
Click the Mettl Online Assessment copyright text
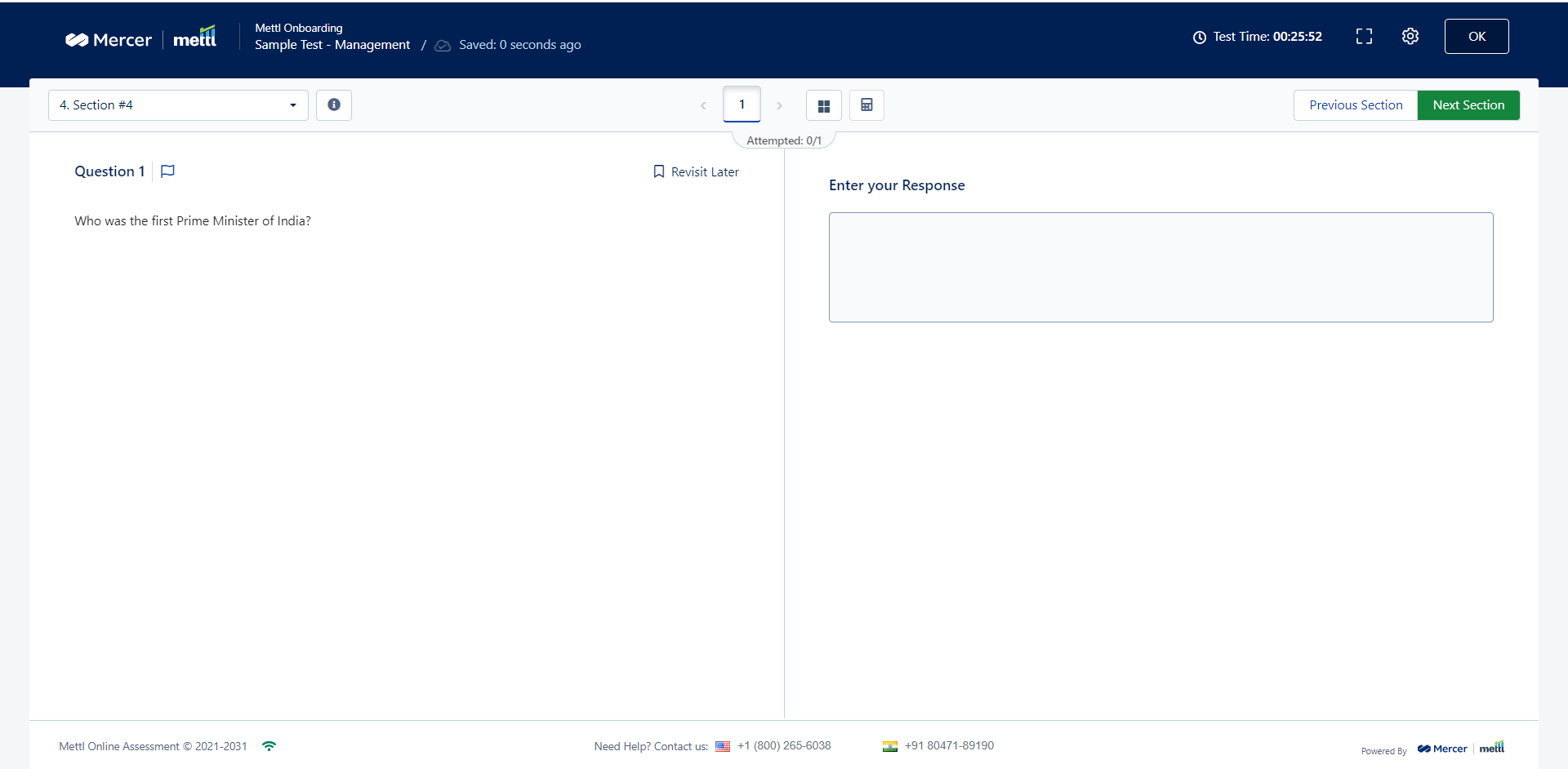coord(153,747)
